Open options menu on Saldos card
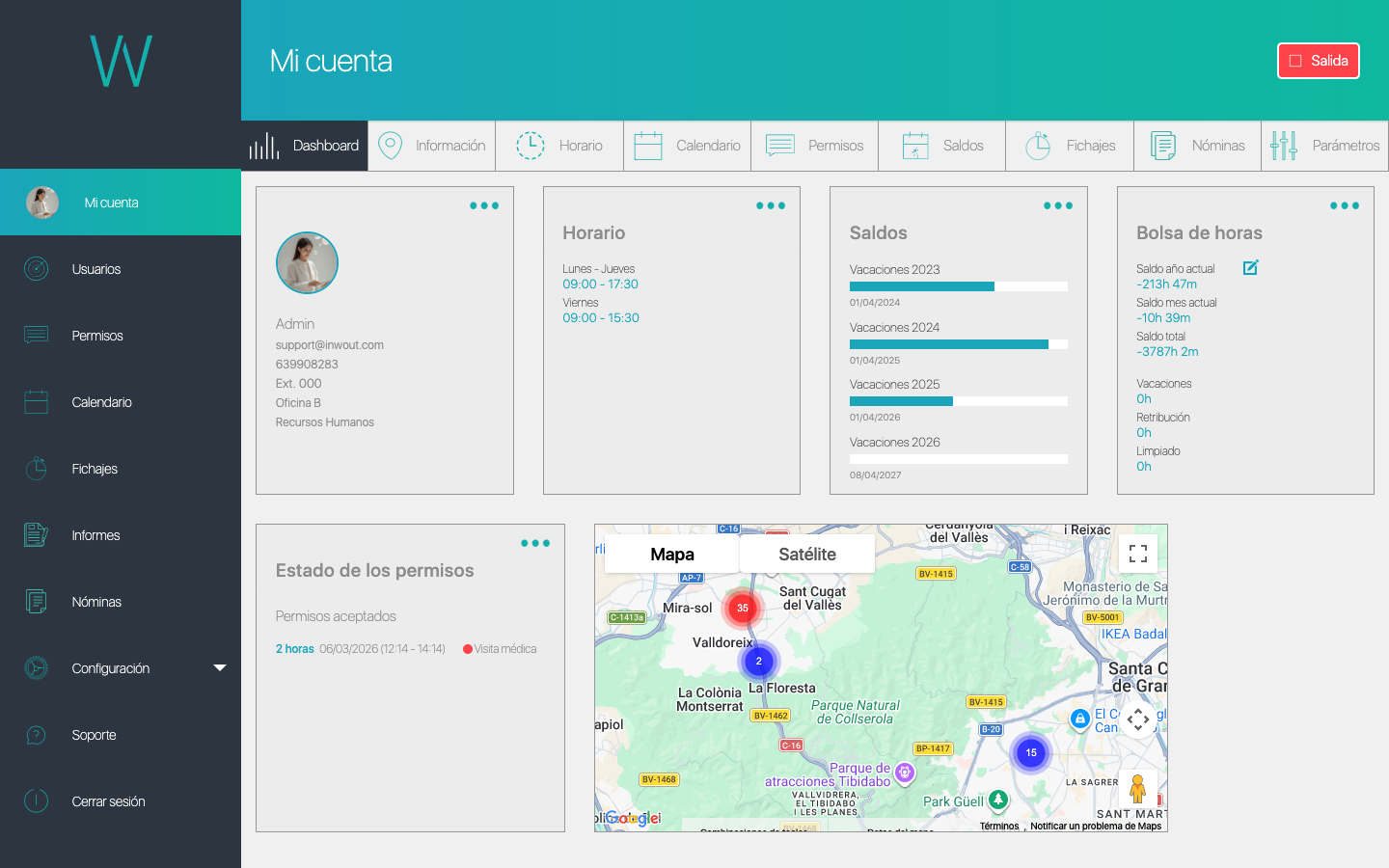Screen dimensions: 1389x868 tap(1058, 205)
